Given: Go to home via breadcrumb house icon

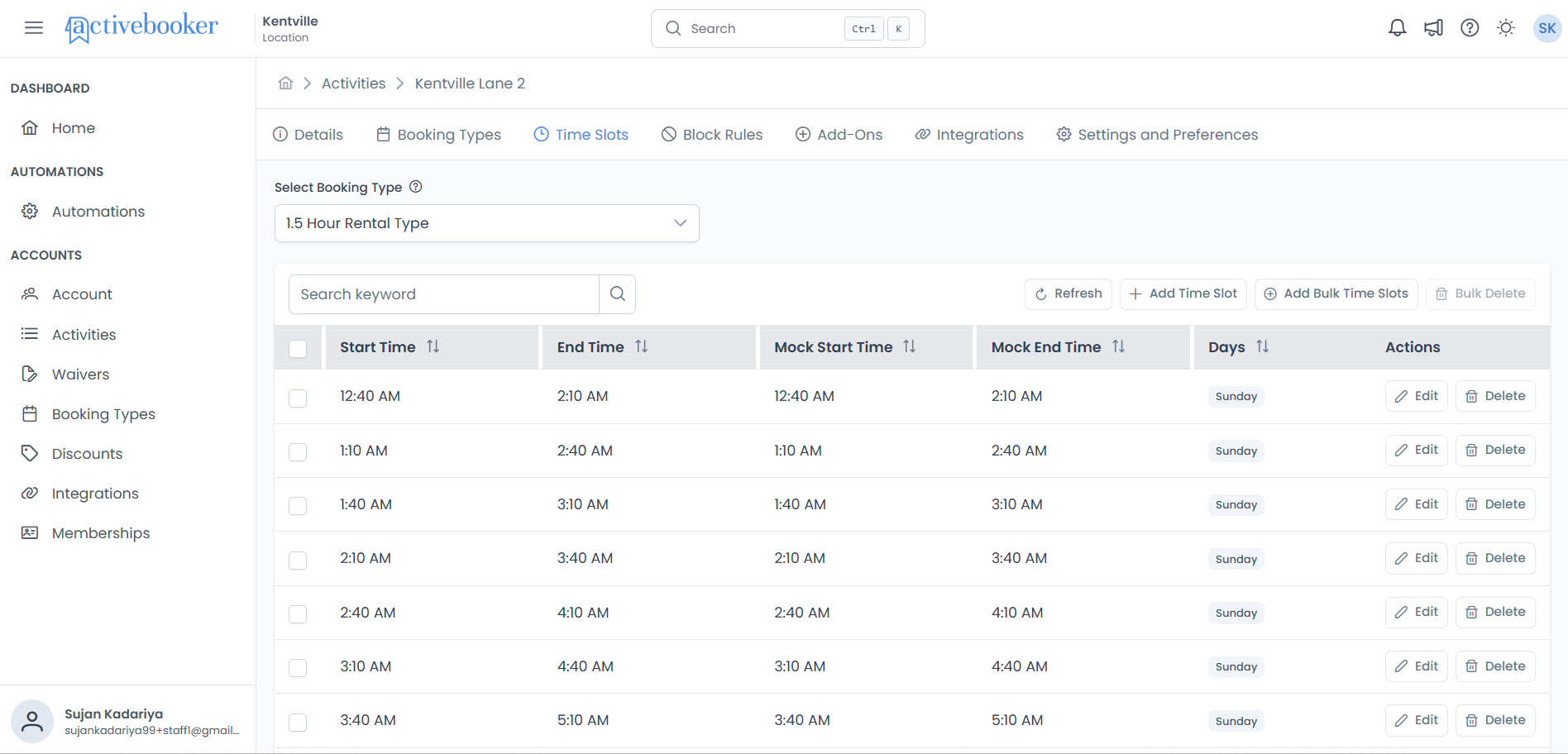Looking at the screenshot, I should point(285,83).
